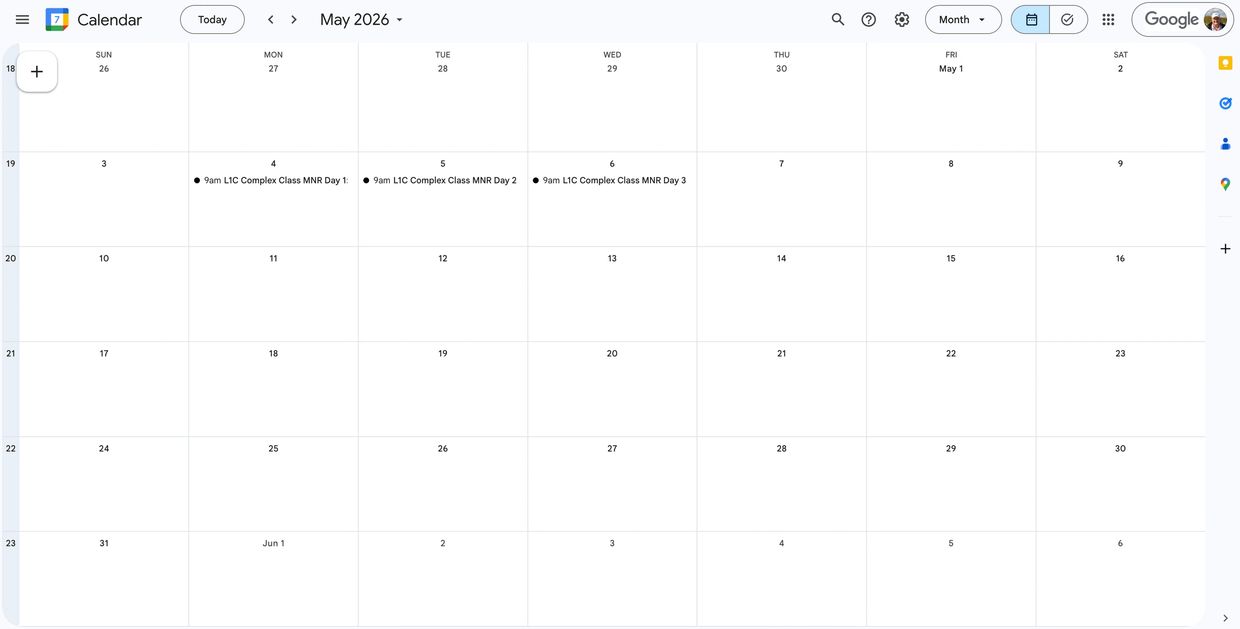Open Google Keep in side panel
This screenshot has height=629, width=1240.
[1225, 63]
